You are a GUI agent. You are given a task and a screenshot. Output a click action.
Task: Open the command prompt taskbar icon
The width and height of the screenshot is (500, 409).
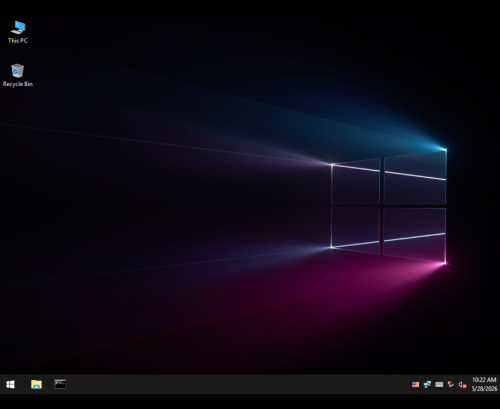[60, 384]
